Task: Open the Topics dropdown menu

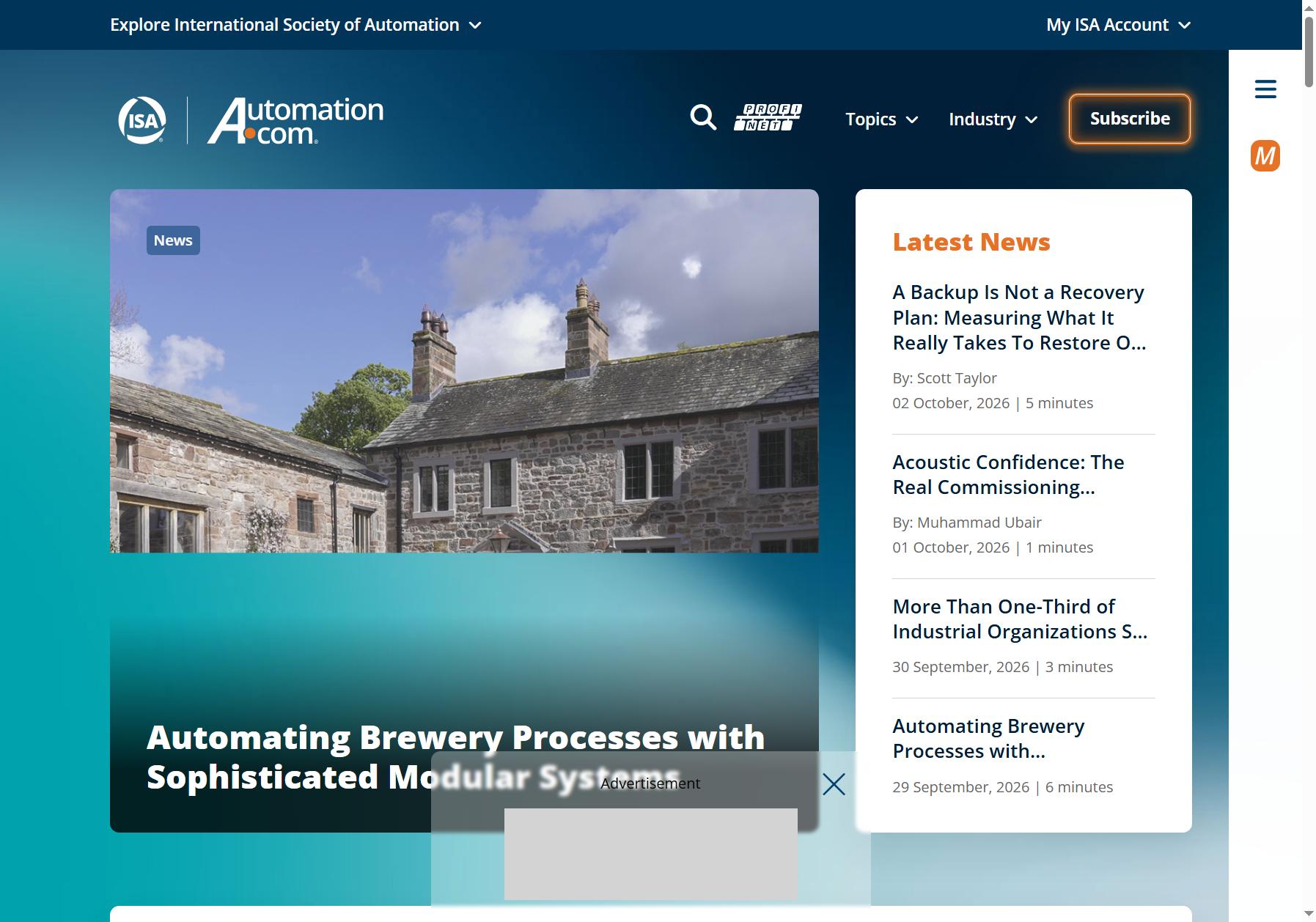Action: pyautogui.click(x=882, y=119)
